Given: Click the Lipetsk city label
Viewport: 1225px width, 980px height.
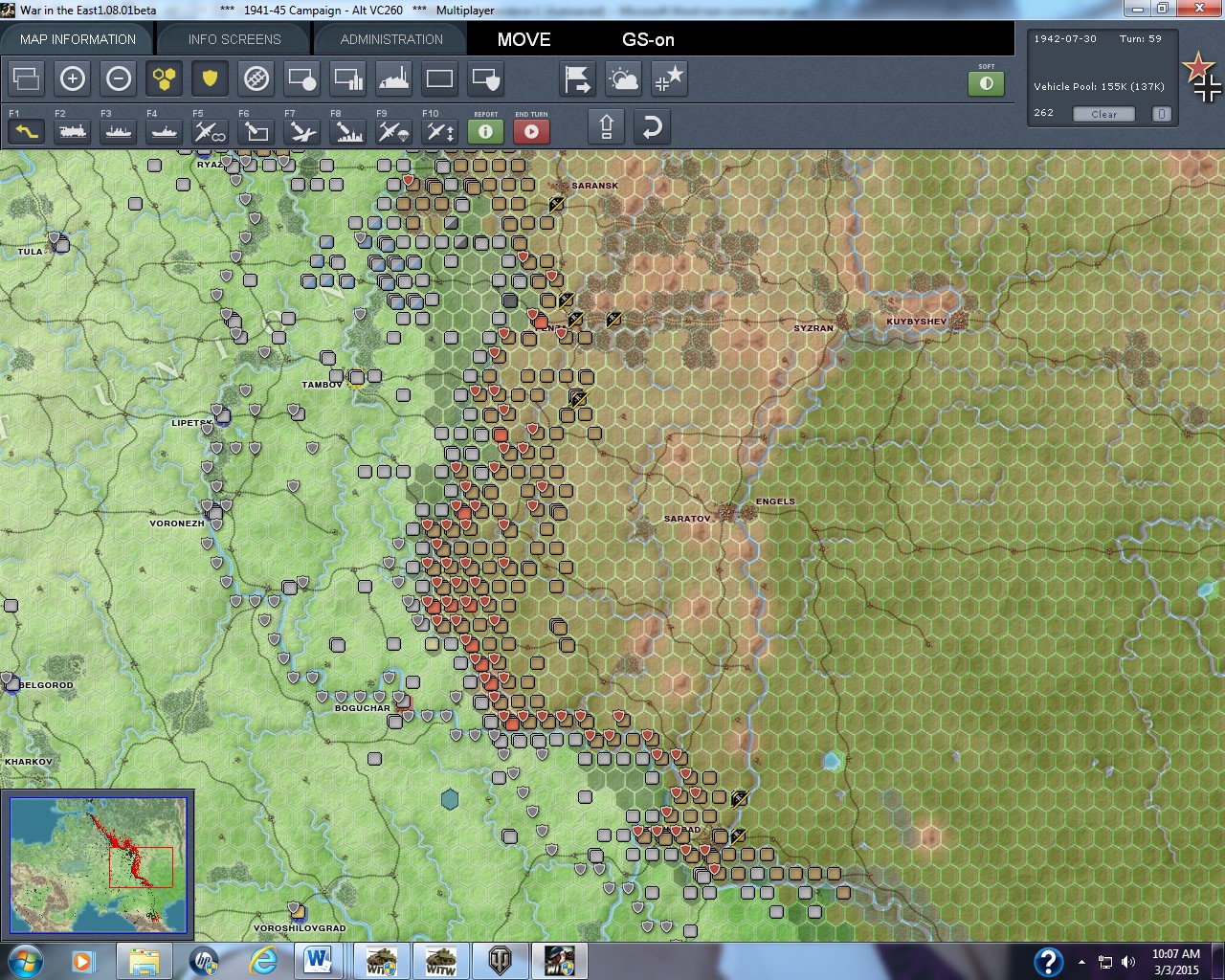Looking at the screenshot, I should pos(192,423).
